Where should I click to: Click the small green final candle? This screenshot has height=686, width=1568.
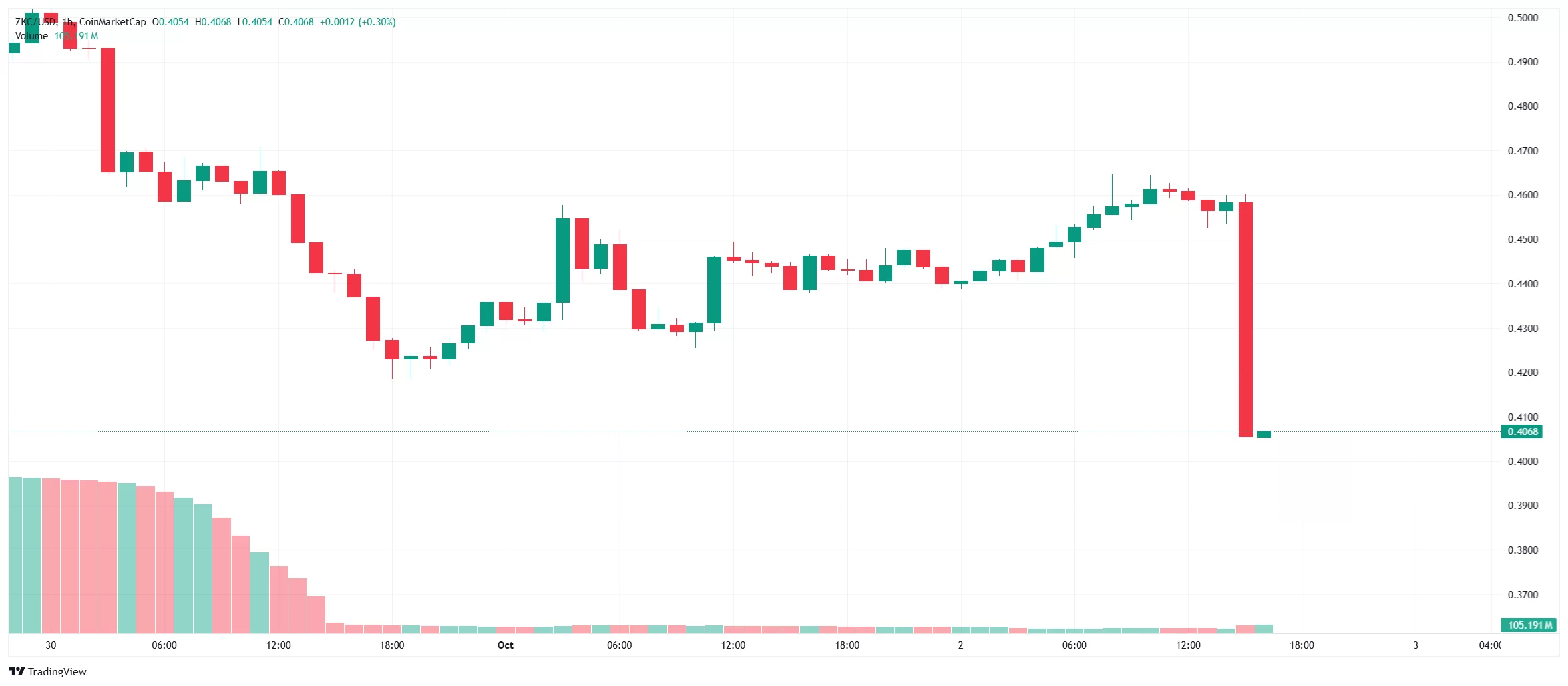pos(1264,434)
